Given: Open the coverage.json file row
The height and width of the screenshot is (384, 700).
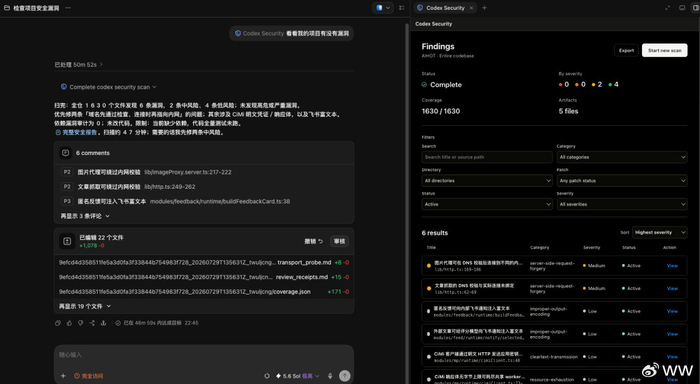Looking at the screenshot, I should (x=204, y=292).
